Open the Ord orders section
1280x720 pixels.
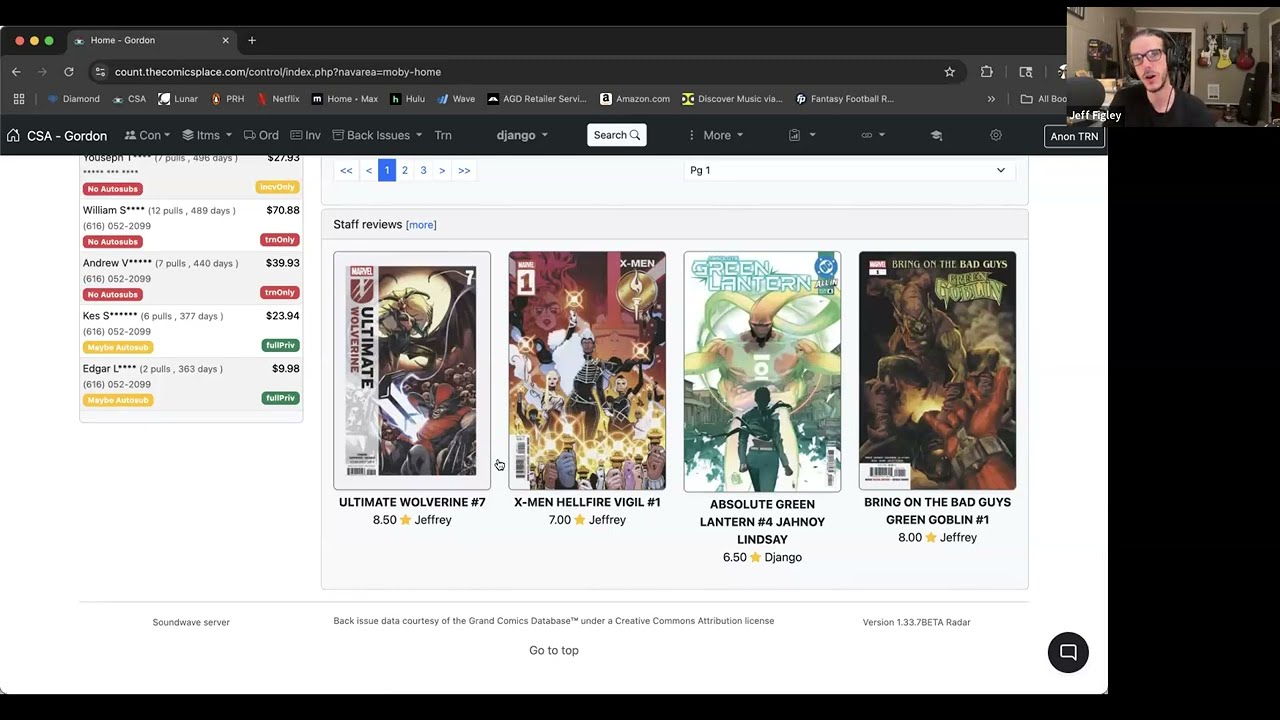tap(261, 135)
